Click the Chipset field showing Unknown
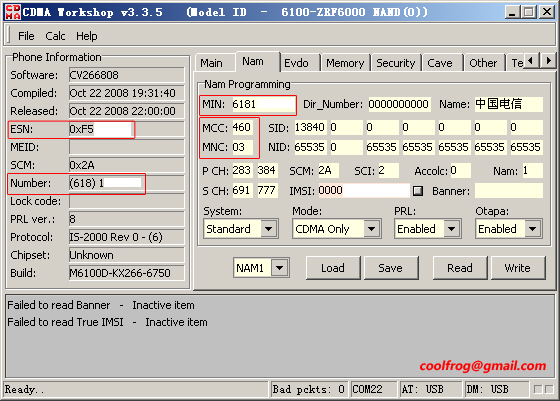560x401 pixels. point(127,255)
